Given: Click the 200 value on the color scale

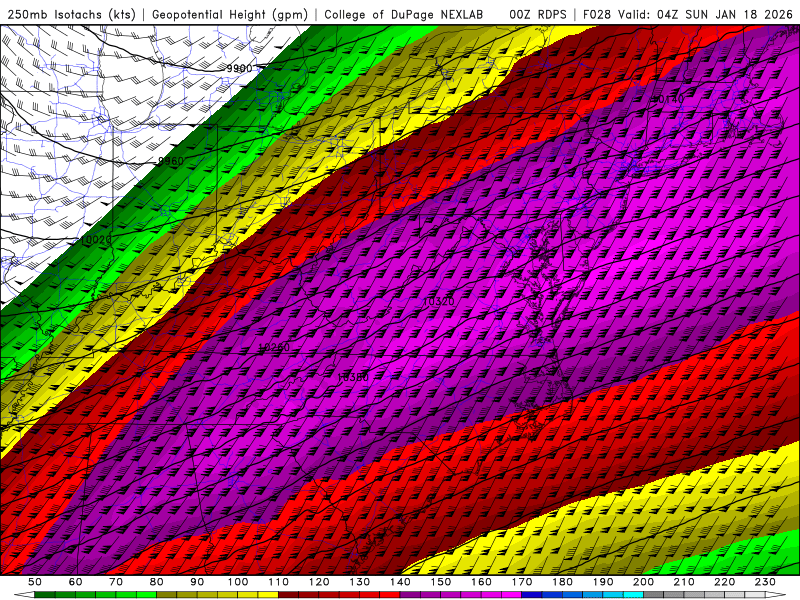Looking at the screenshot, I should tap(644, 582).
